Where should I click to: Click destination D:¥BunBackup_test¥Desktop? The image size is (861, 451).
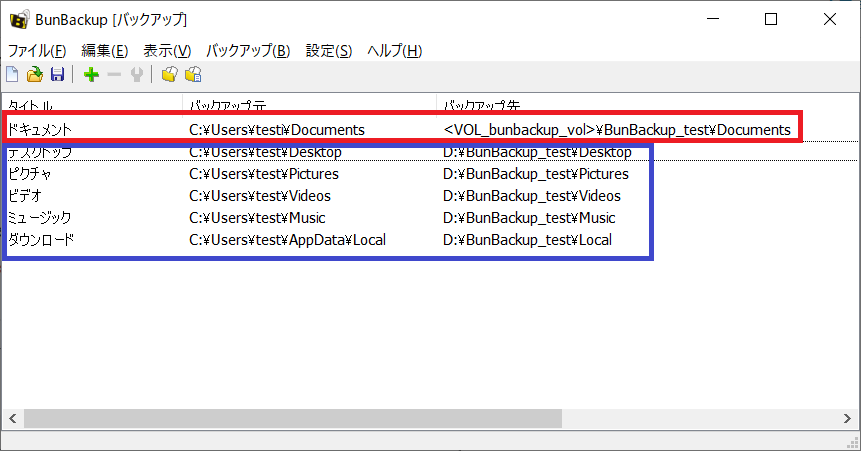pos(537,152)
